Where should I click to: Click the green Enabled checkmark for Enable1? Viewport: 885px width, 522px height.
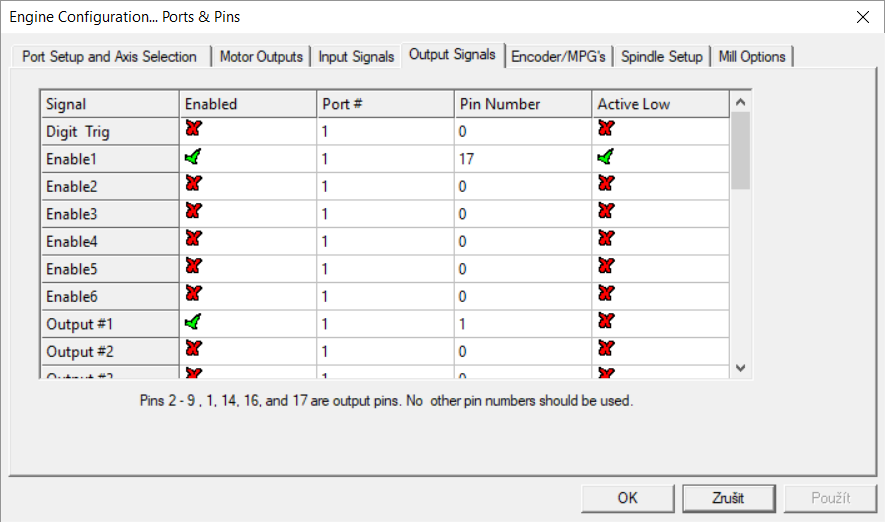point(193,157)
